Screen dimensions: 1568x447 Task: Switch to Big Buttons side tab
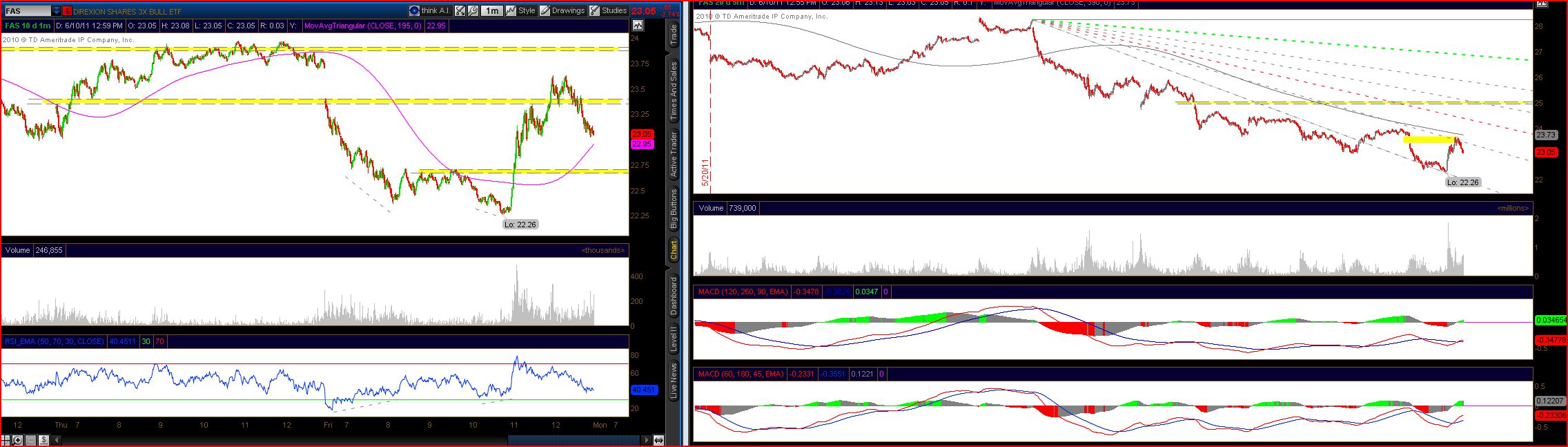pos(674,208)
